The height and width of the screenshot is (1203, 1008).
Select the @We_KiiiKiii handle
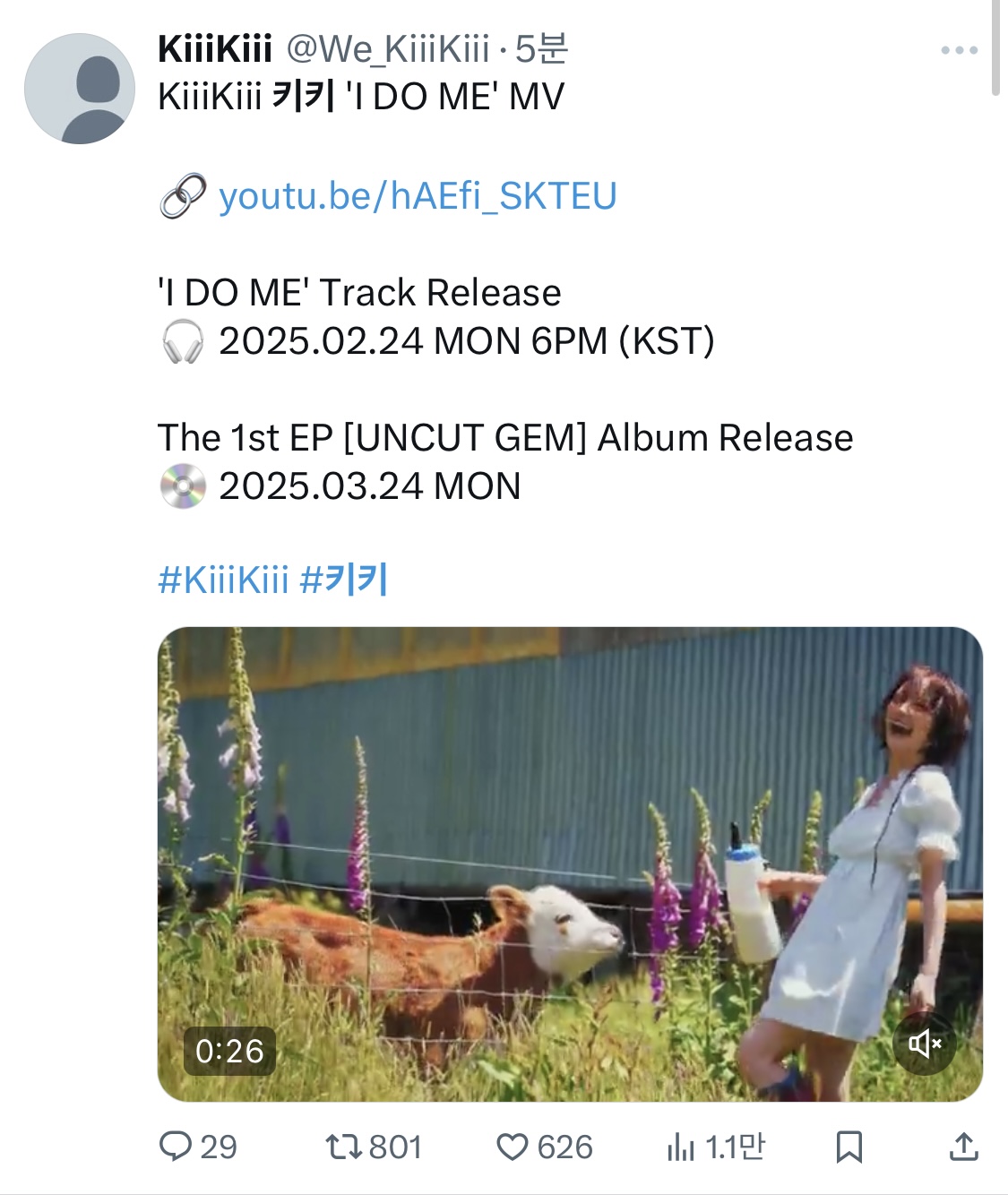(388, 49)
